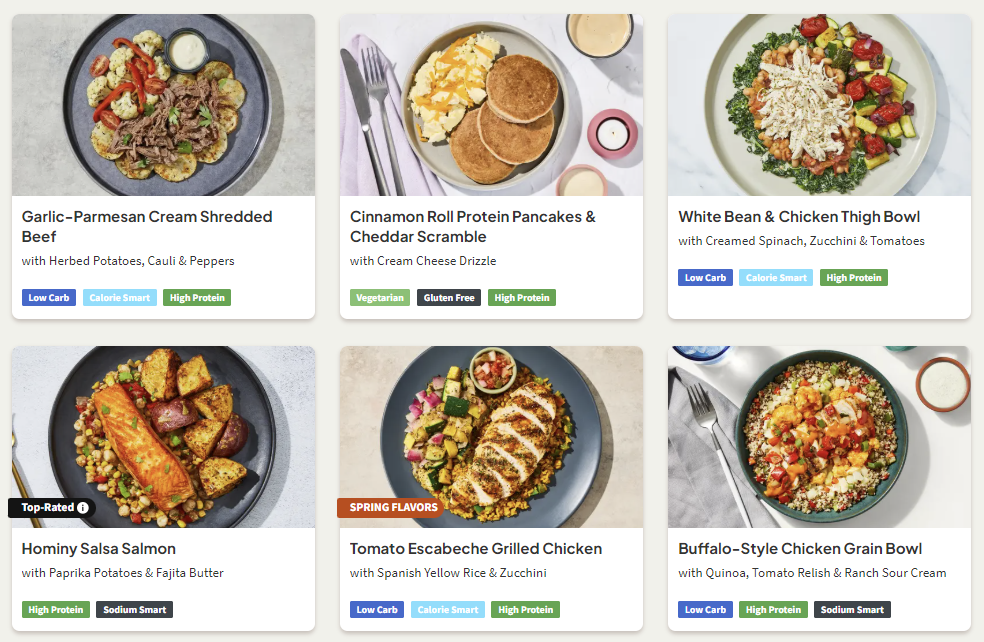This screenshot has height=642, width=984.
Task: Select the White Bean & Chicken Thigh Bowl photo
Action: (819, 105)
